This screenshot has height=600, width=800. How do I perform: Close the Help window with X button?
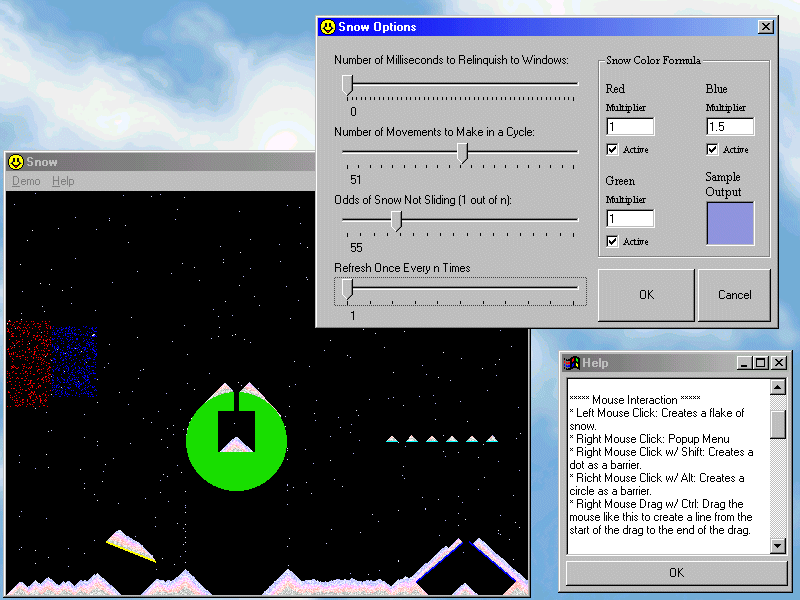pyautogui.click(x=779, y=363)
